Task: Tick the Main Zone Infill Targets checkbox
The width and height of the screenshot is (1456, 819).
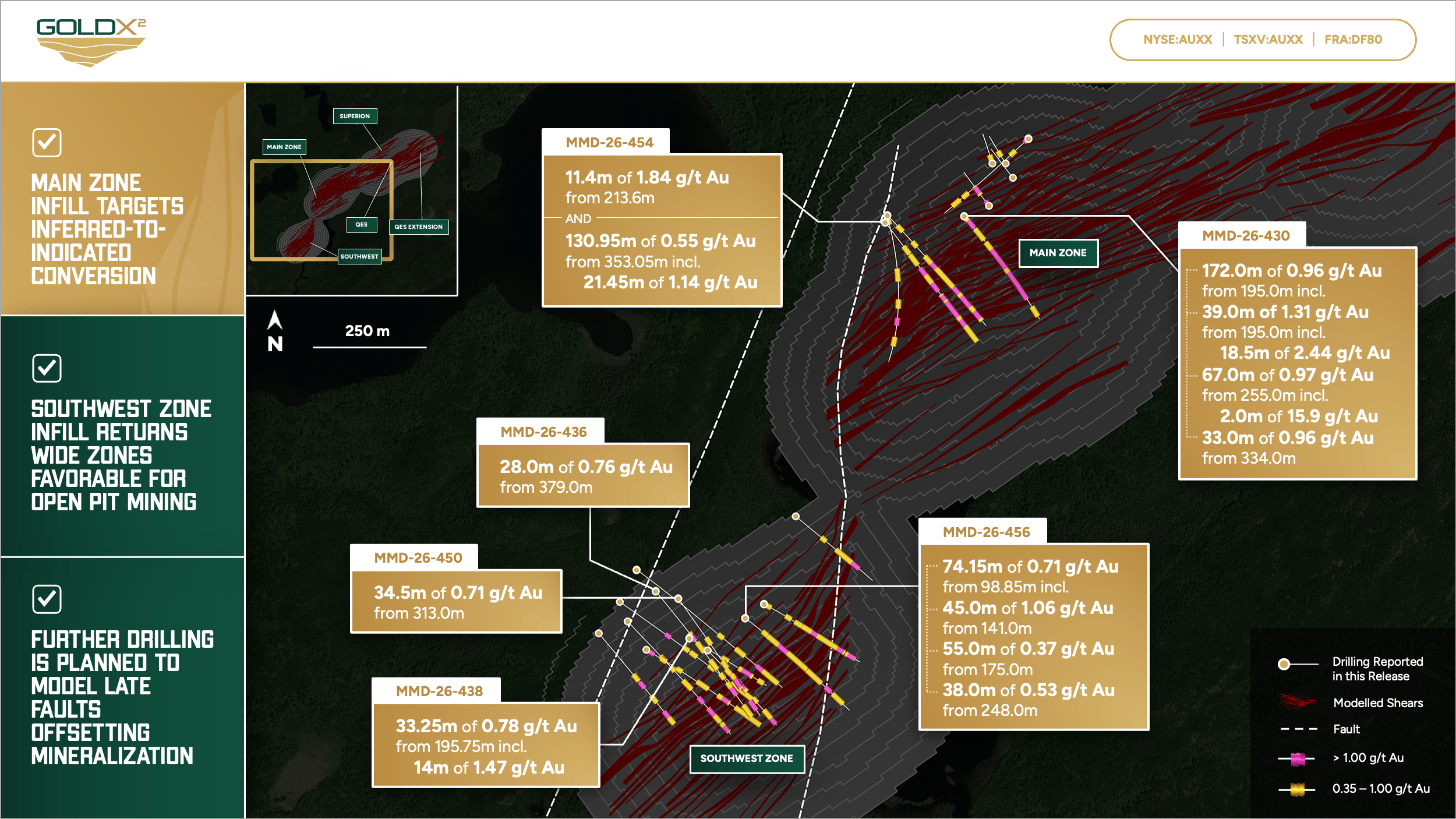Action: pyautogui.click(x=47, y=143)
